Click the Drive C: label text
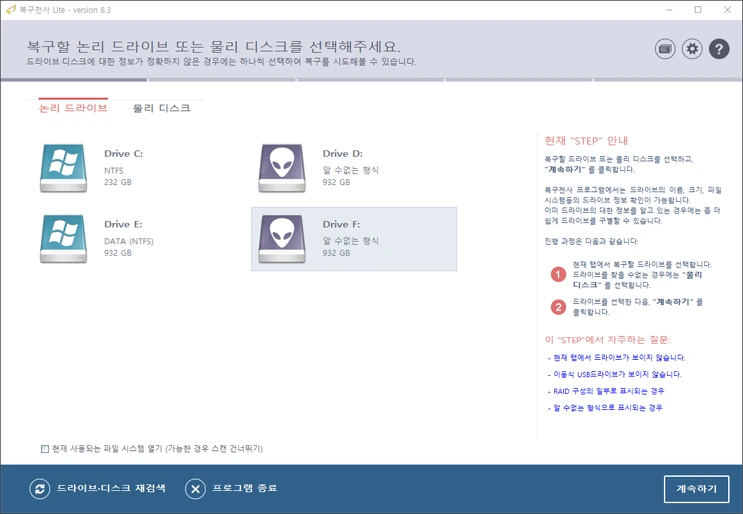This screenshot has width=743, height=514. pyautogui.click(x=124, y=153)
